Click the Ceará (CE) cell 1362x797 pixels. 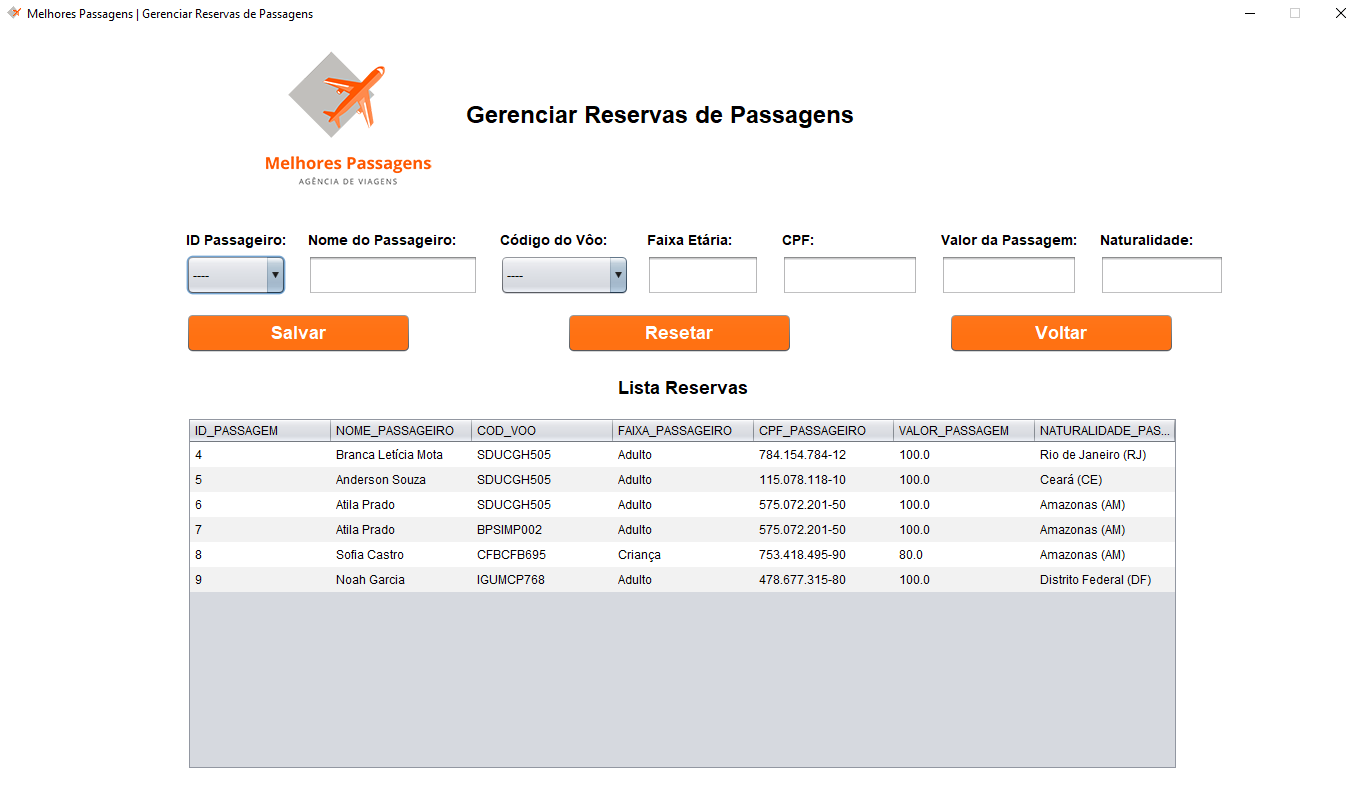[1105, 480]
